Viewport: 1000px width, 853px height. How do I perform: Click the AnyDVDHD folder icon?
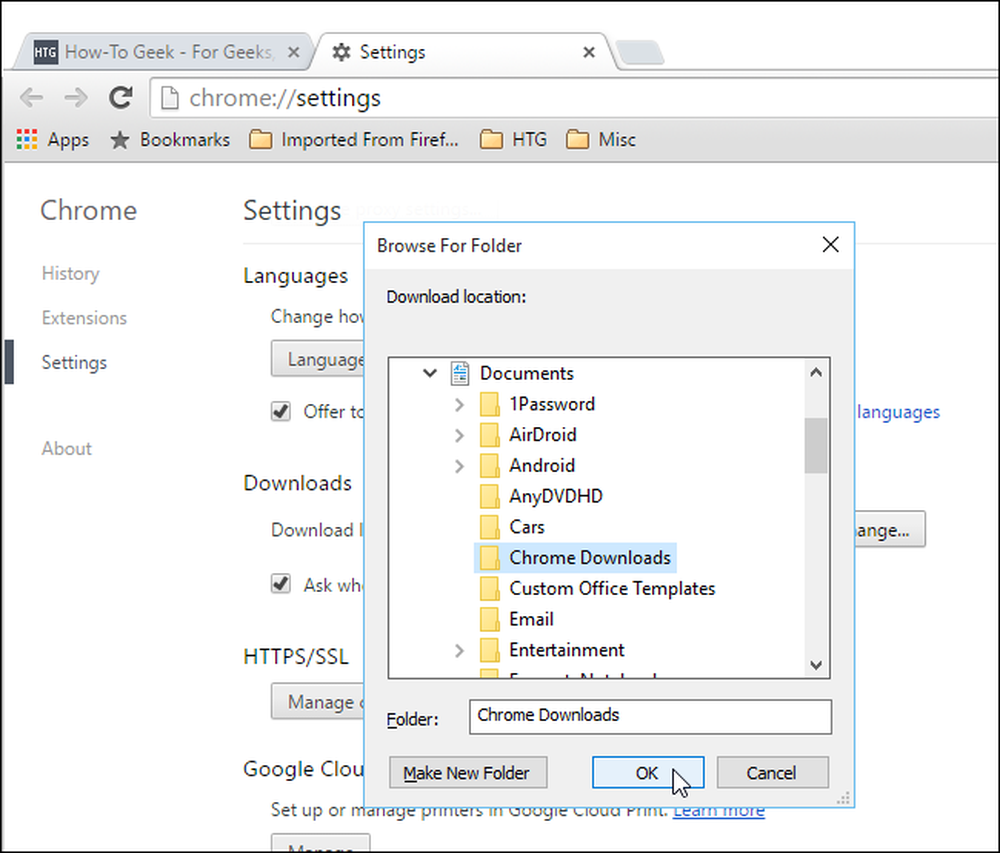489,496
